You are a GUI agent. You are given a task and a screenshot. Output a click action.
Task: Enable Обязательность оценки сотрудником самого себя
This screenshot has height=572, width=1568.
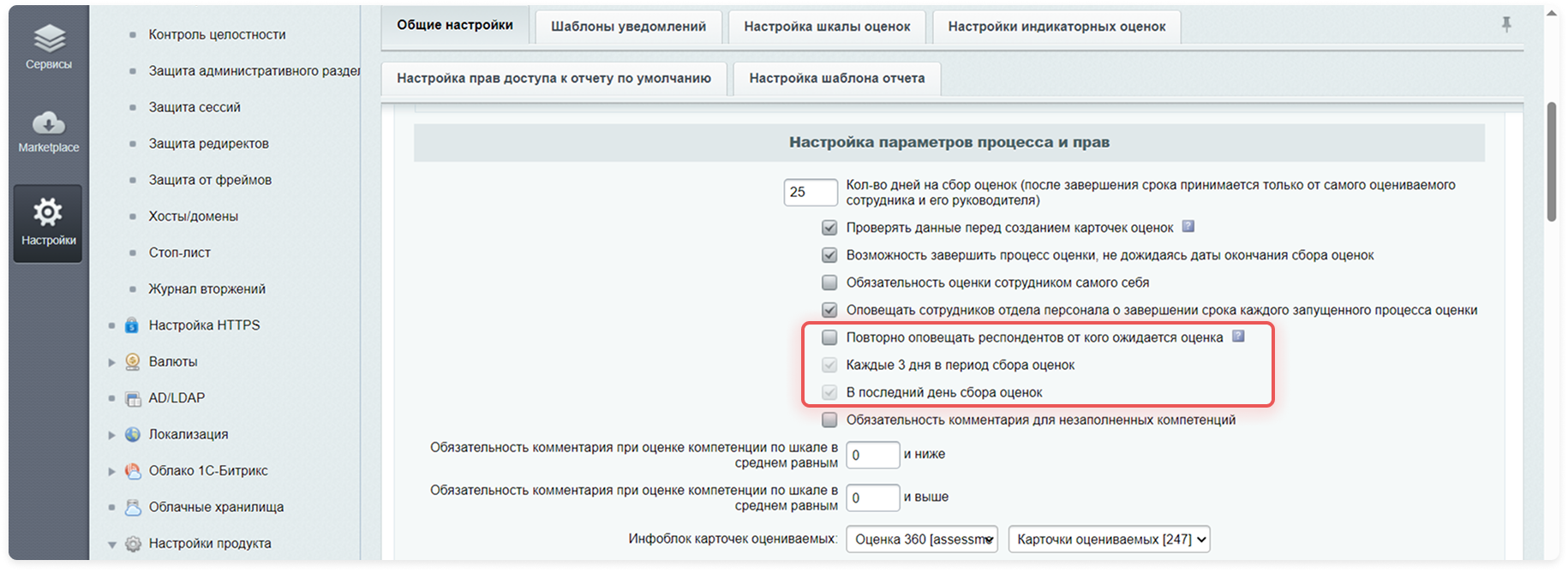829,283
